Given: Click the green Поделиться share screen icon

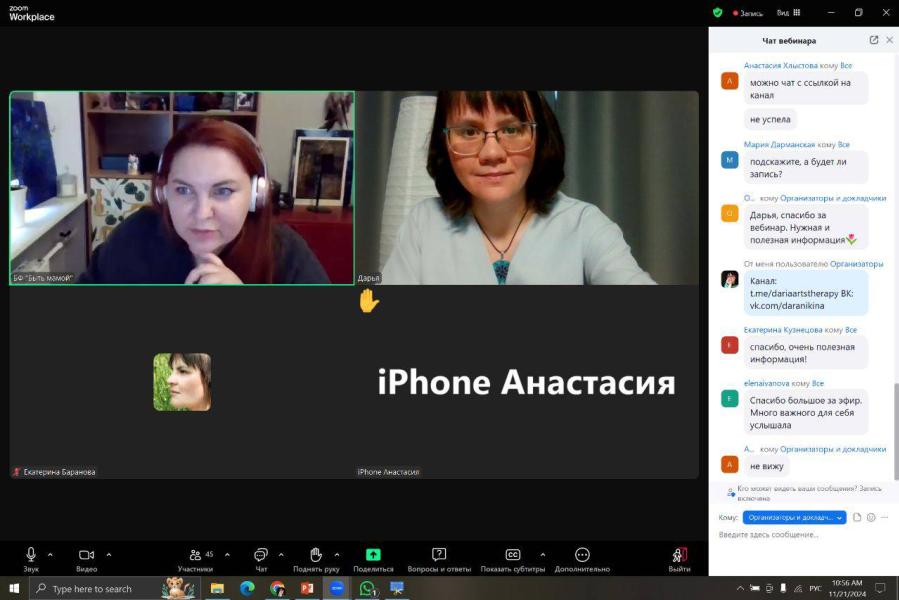Looking at the screenshot, I should coord(373,555).
